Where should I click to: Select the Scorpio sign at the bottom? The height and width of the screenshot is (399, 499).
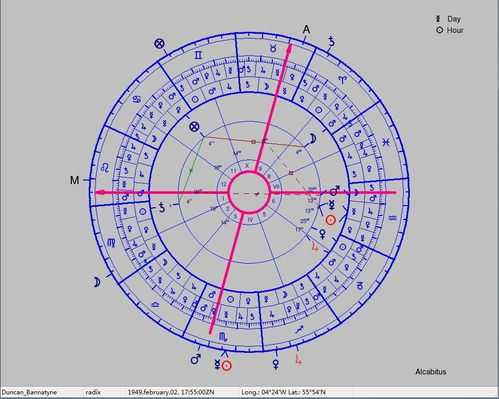(223, 337)
